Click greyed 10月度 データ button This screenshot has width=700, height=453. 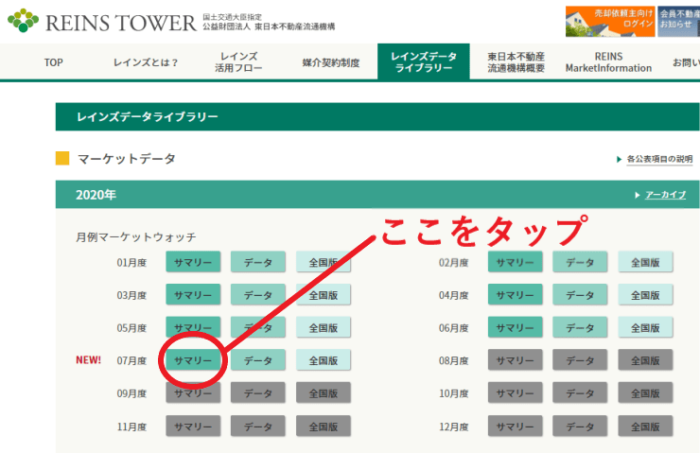click(580, 393)
